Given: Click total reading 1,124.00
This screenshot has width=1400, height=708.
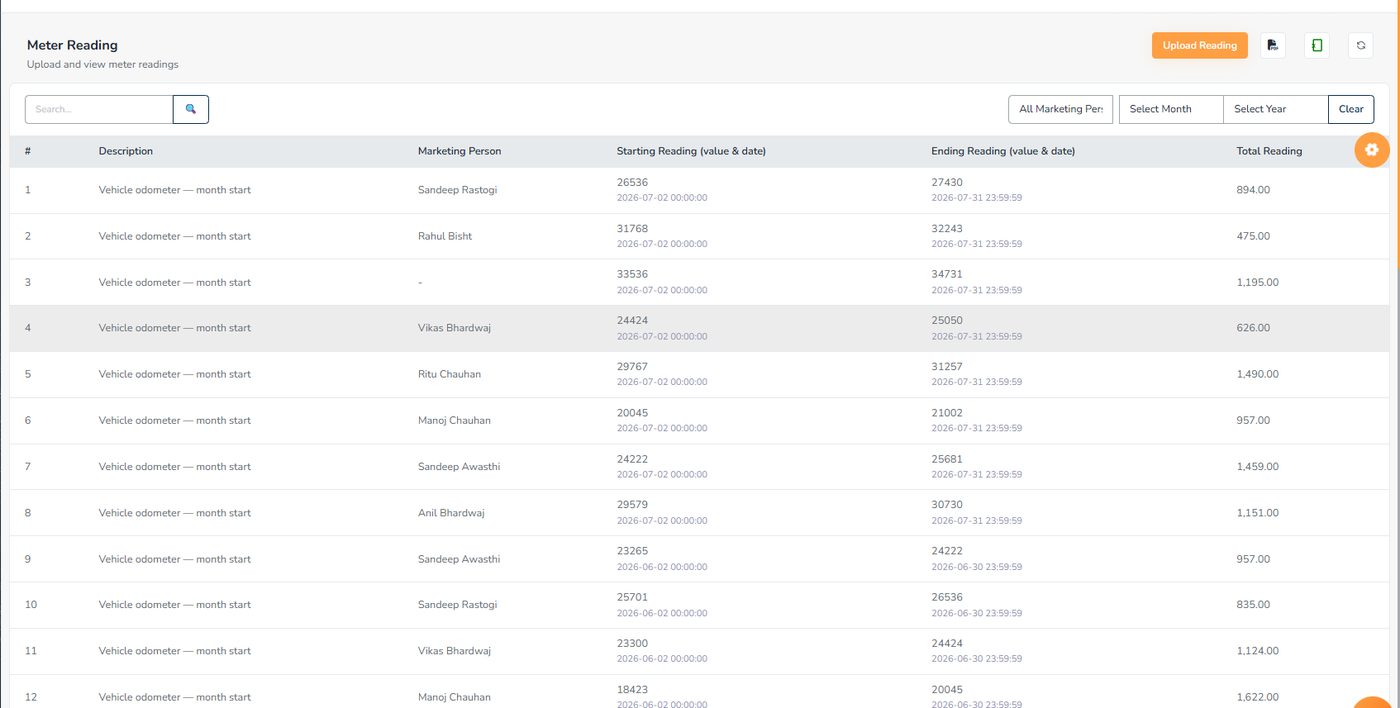Looking at the screenshot, I should (x=1258, y=651).
